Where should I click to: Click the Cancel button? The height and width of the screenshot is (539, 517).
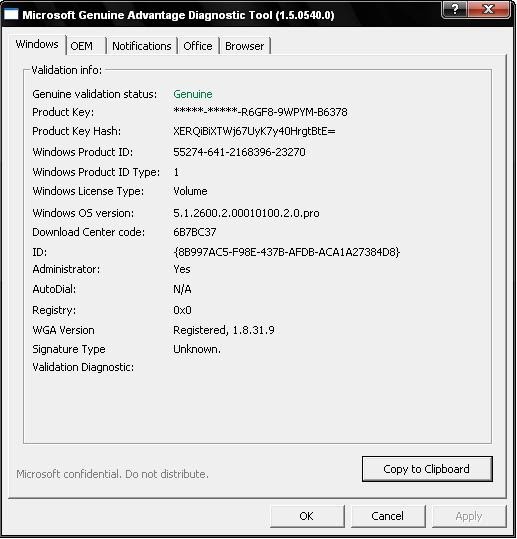(388, 516)
